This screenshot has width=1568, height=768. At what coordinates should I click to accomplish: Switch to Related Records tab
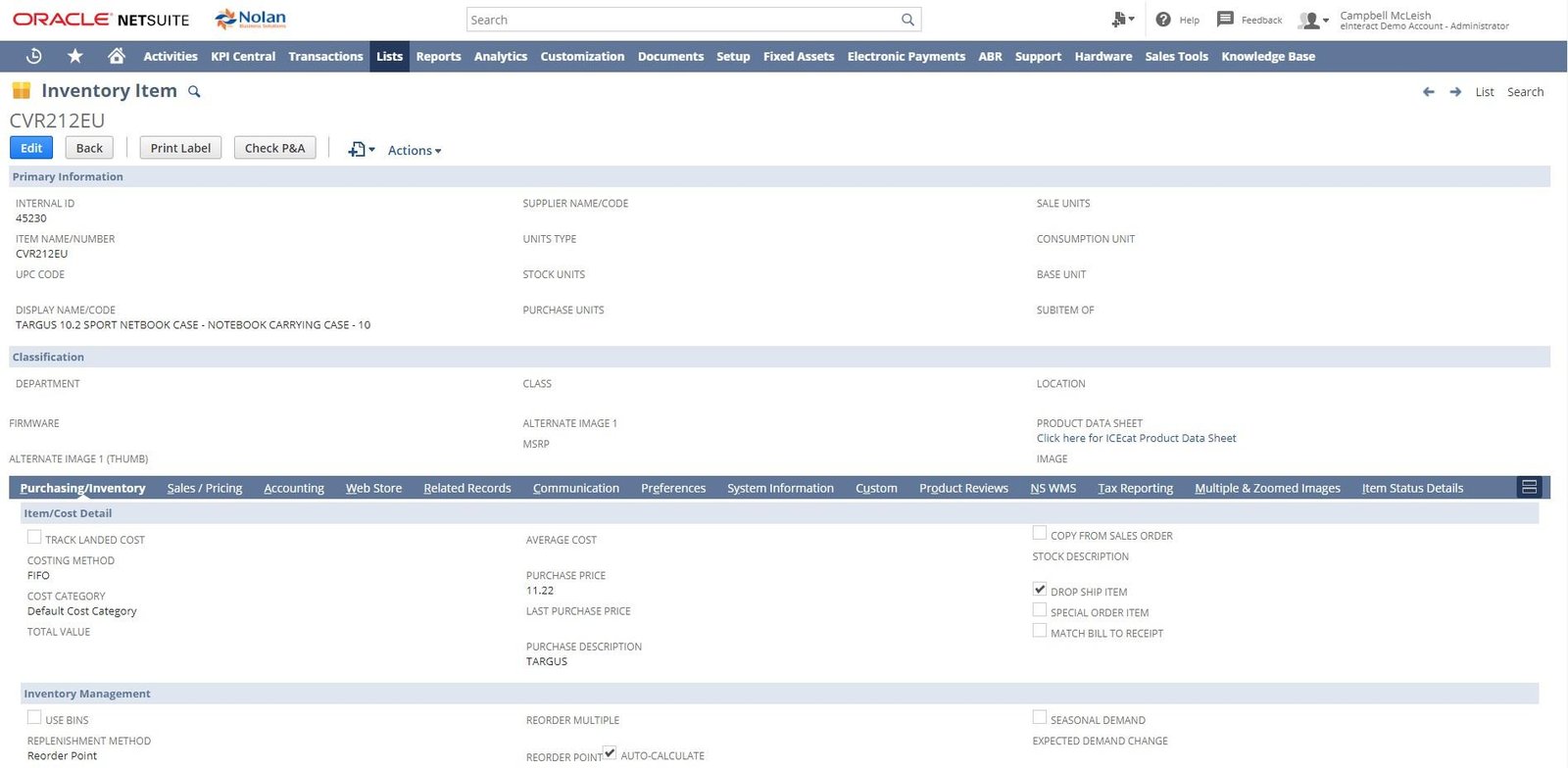(x=467, y=488)
